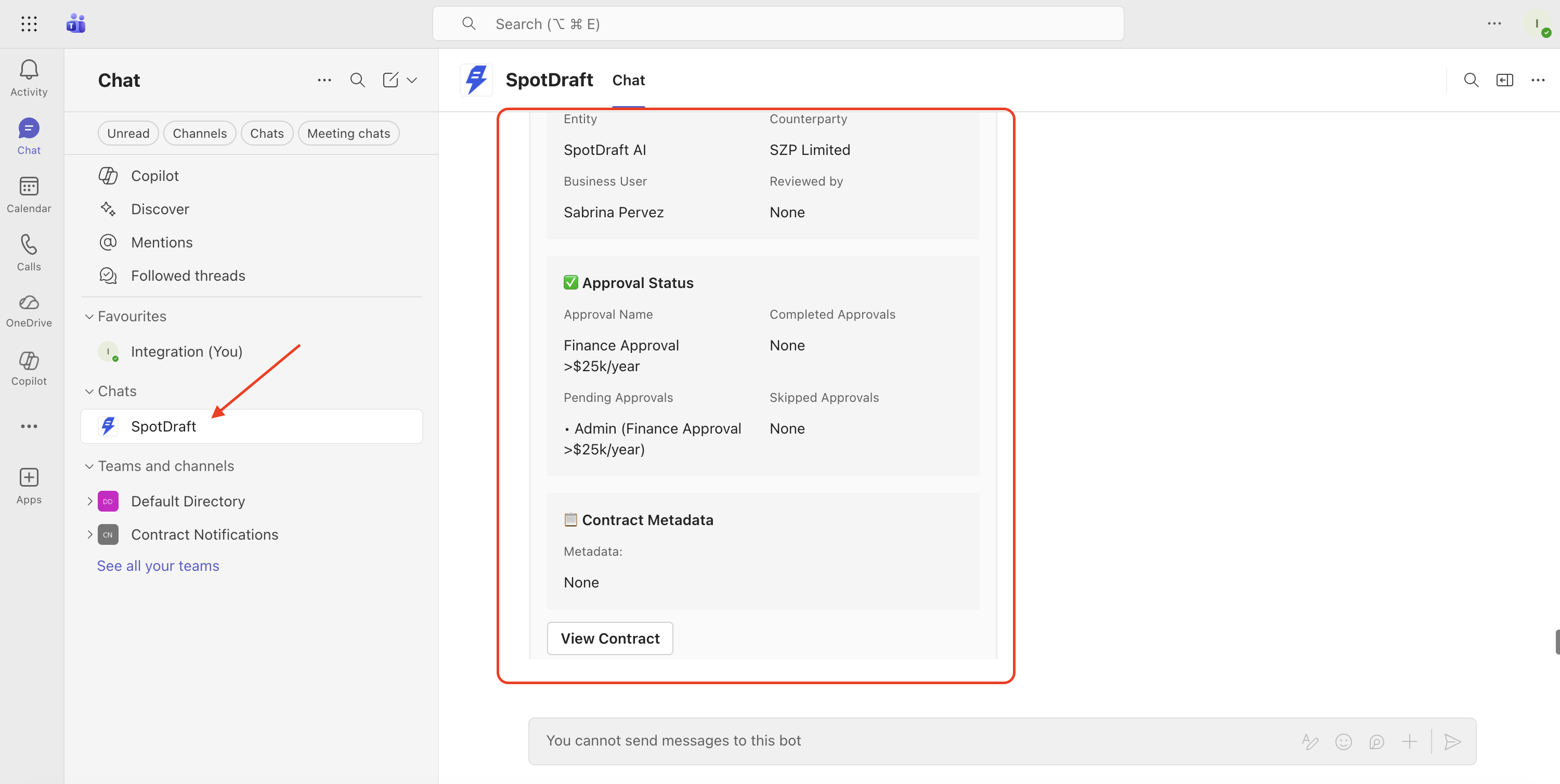The image size is (1560, 784).
Task: Click the app launcher grid icon
Action: (x=29, y=23)
